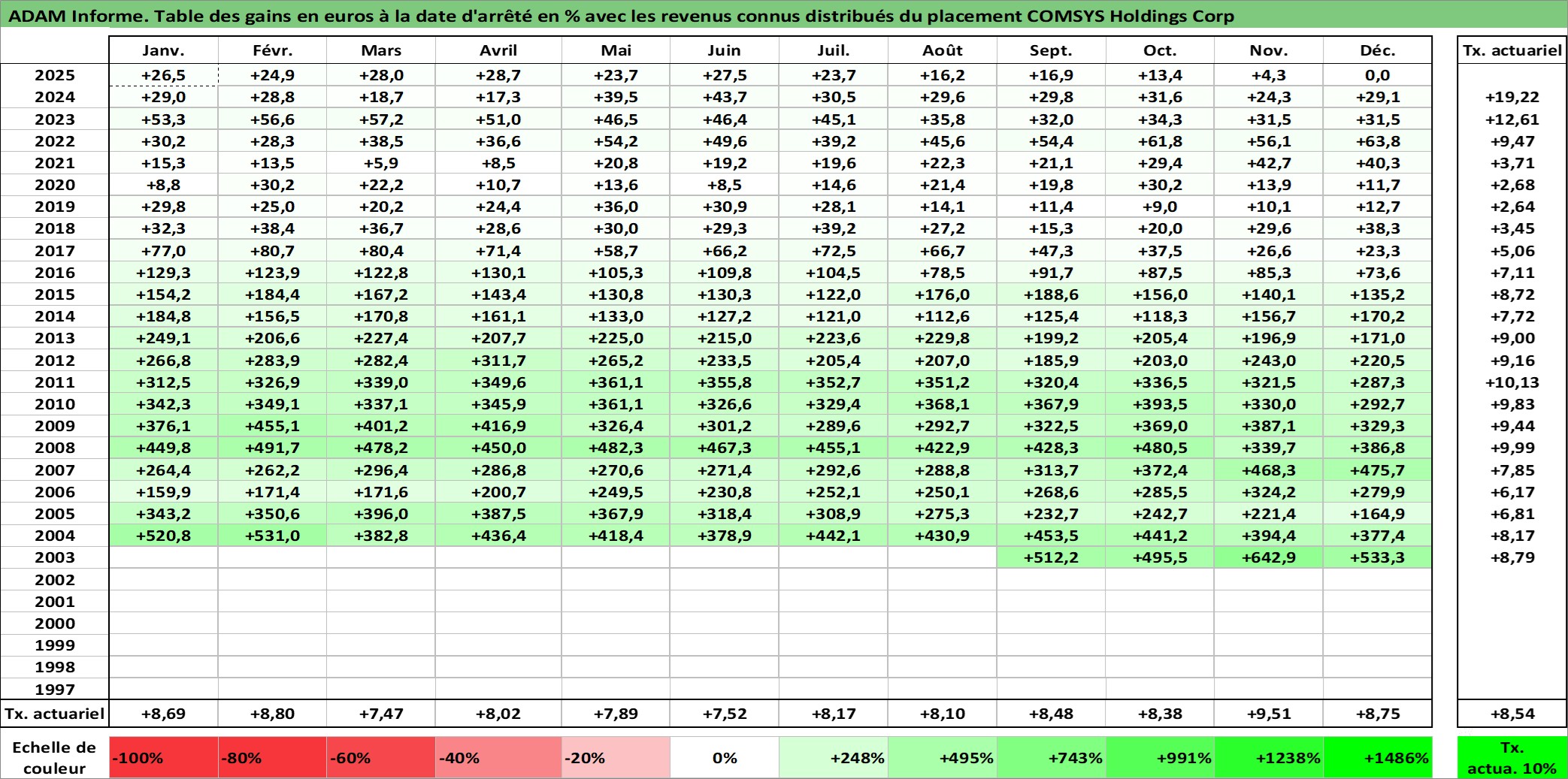Select cell value +26,5 for January 2025

click(x=163, y=75)
